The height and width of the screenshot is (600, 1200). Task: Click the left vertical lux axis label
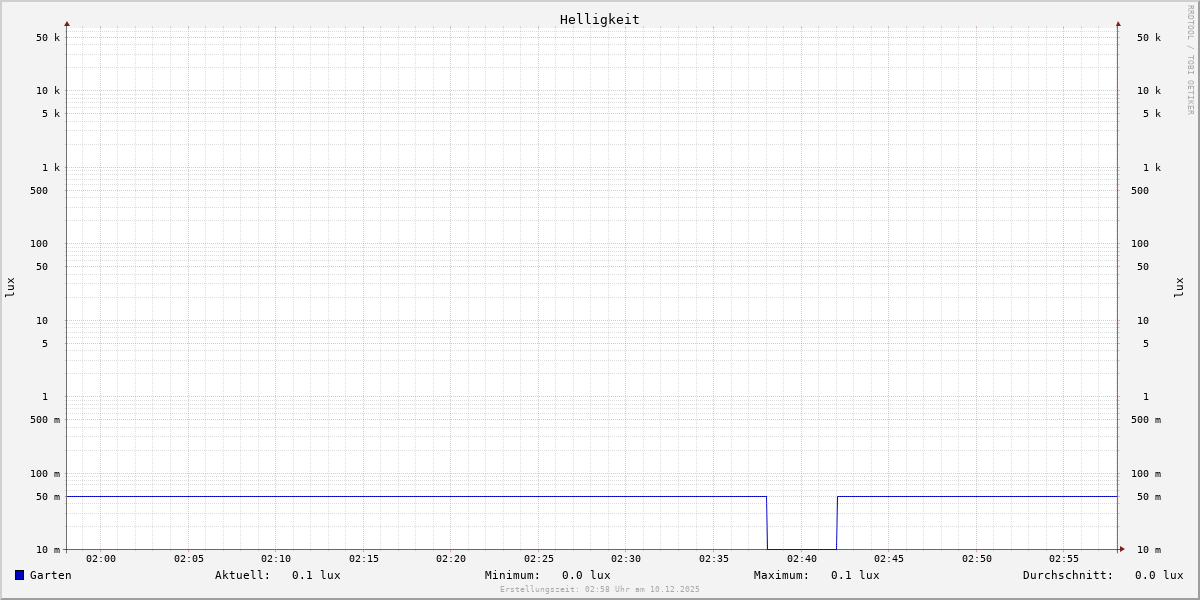(10, 287)
